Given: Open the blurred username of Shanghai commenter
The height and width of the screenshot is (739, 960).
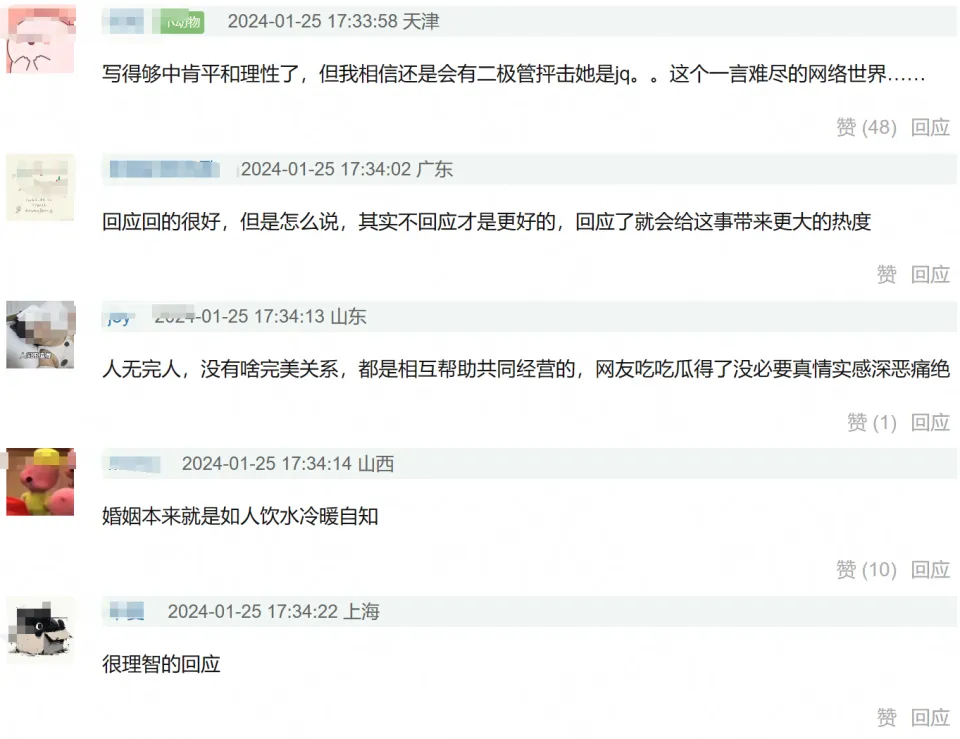Looking at the screenshot, I should coord(127,611).
